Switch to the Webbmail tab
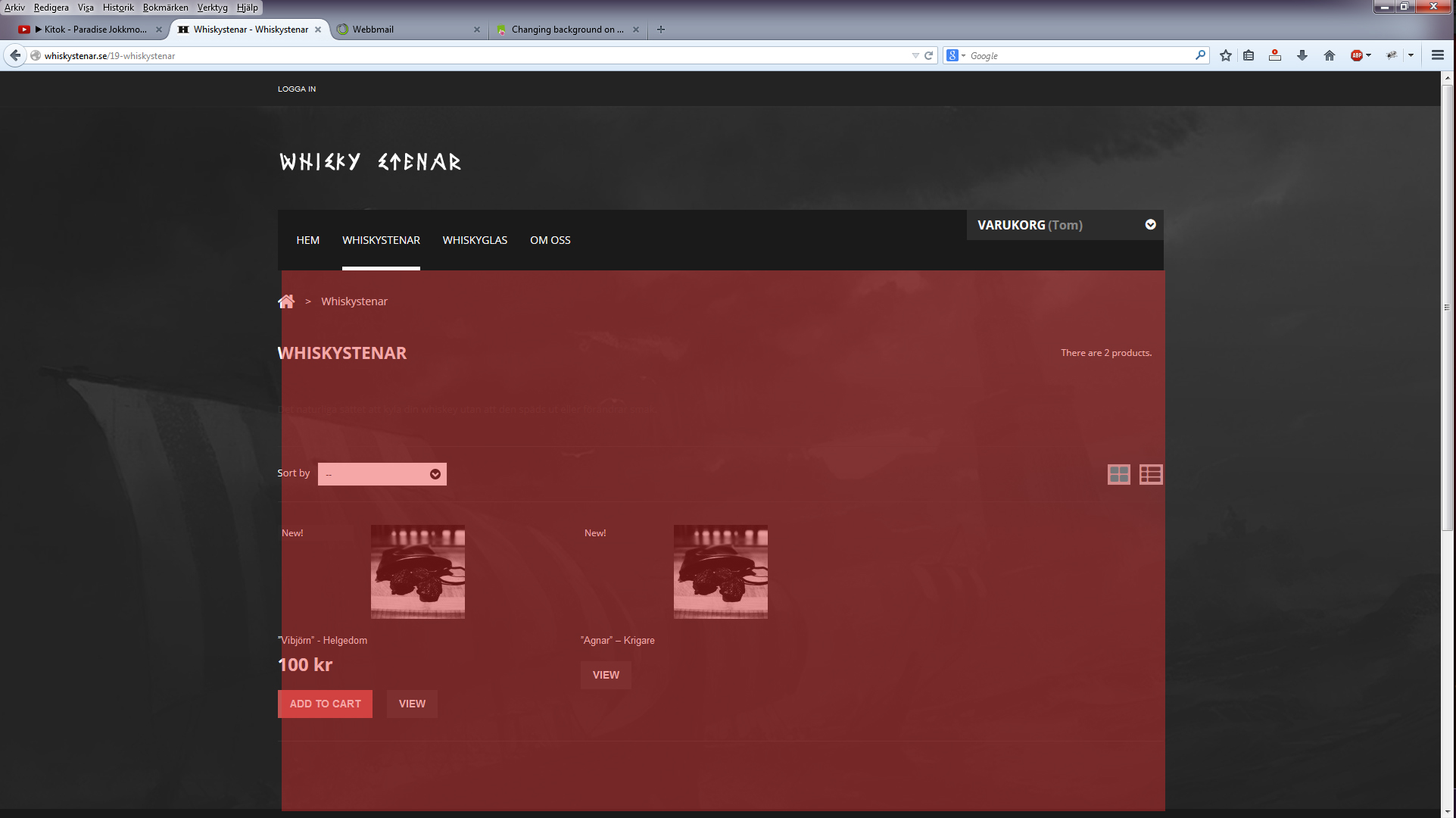The image size is (1456, 818). [x=407, y=30]
